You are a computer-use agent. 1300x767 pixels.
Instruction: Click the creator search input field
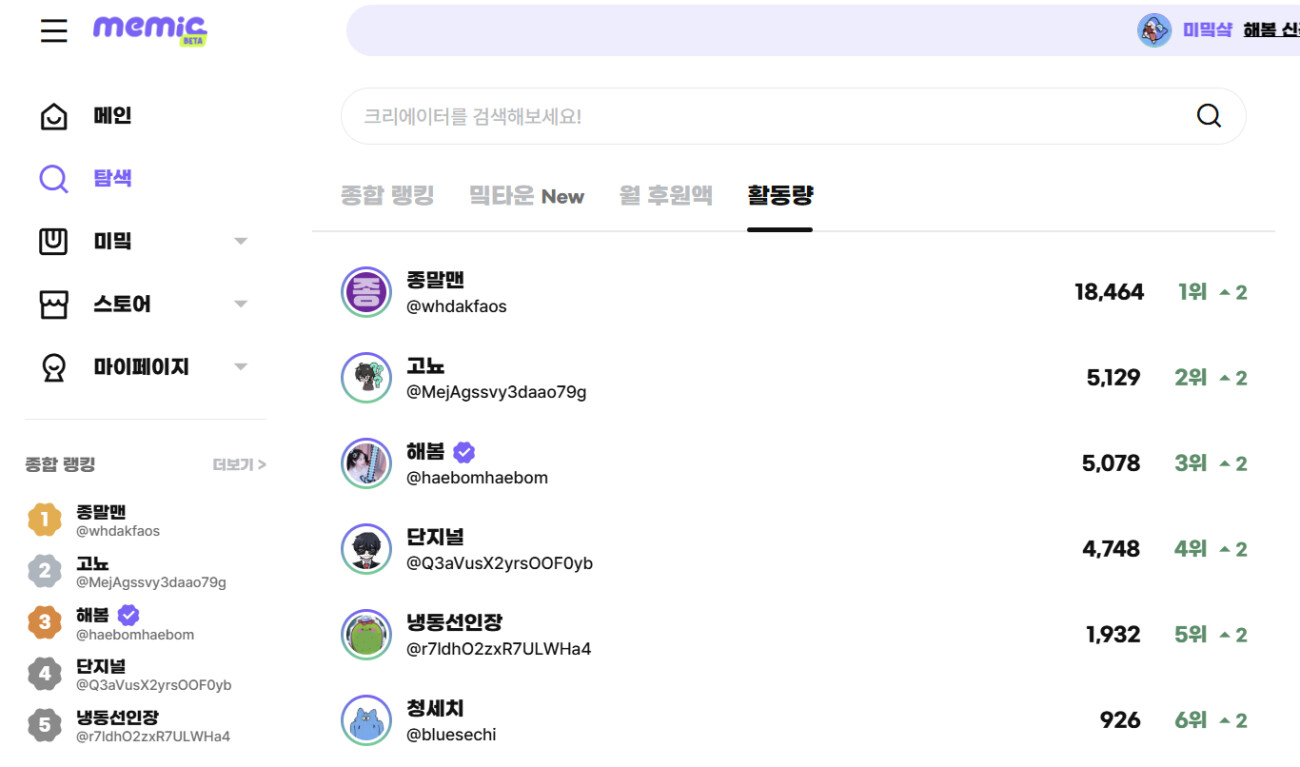coord(760,116)
